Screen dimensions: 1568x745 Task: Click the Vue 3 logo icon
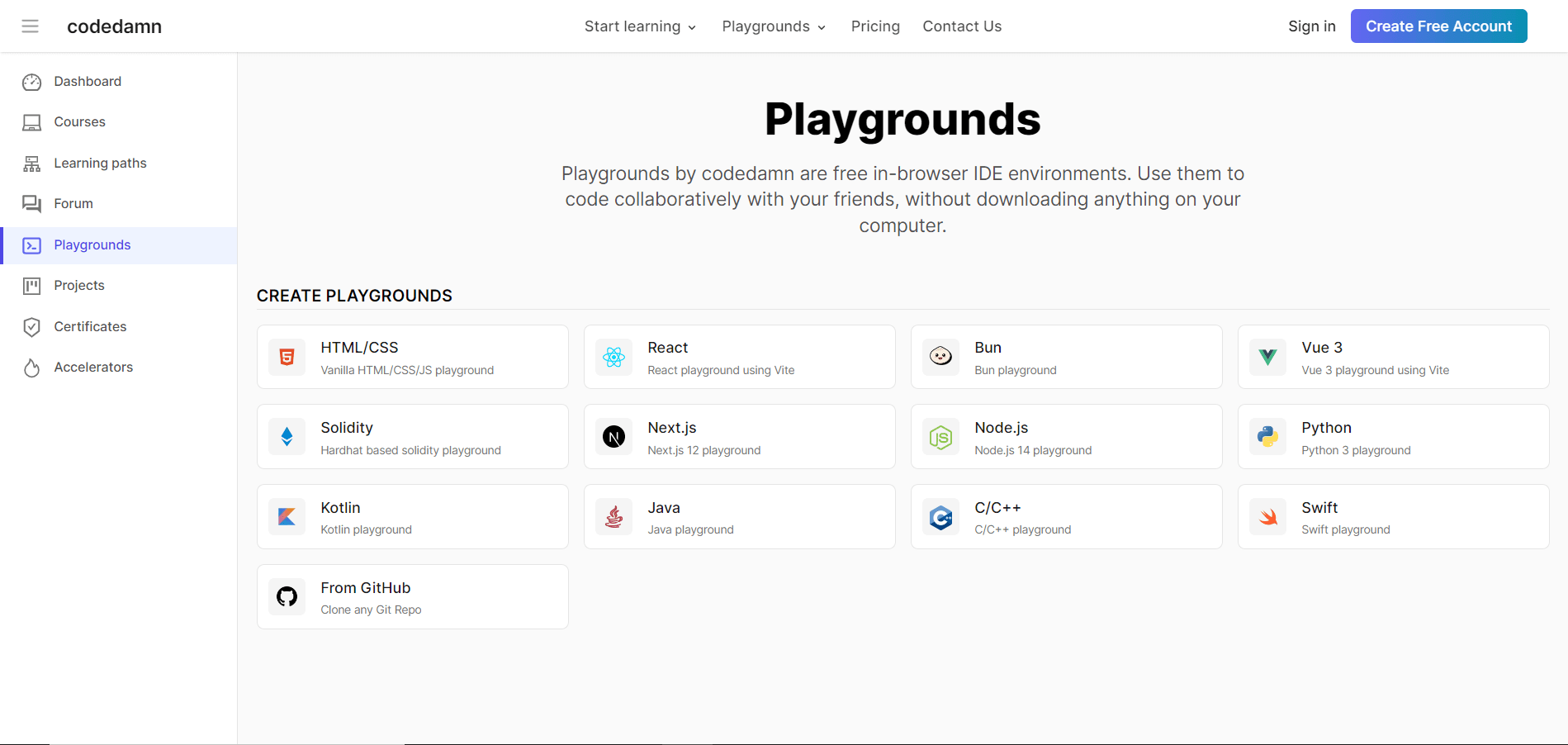1267,357
